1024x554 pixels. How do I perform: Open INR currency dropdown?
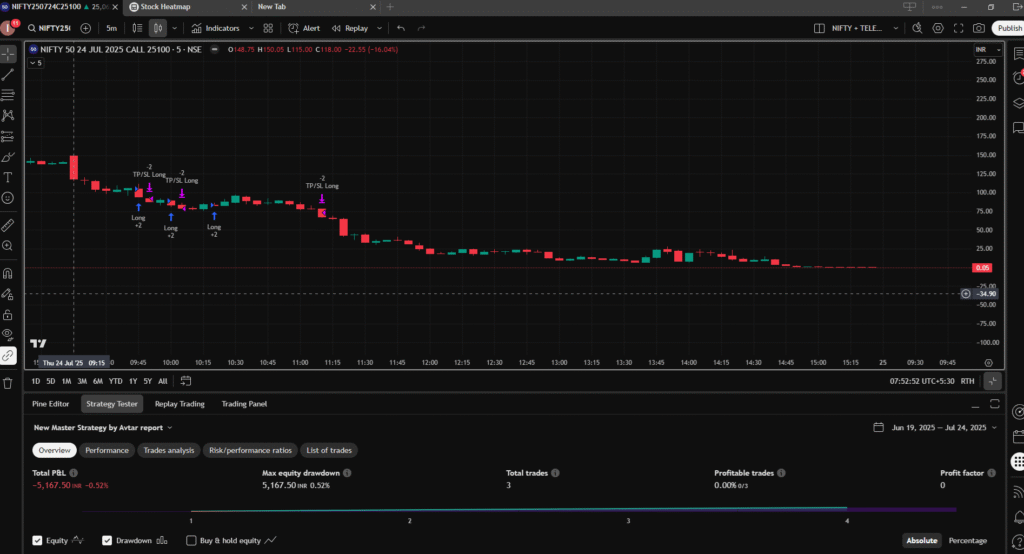tap(987, 50)
